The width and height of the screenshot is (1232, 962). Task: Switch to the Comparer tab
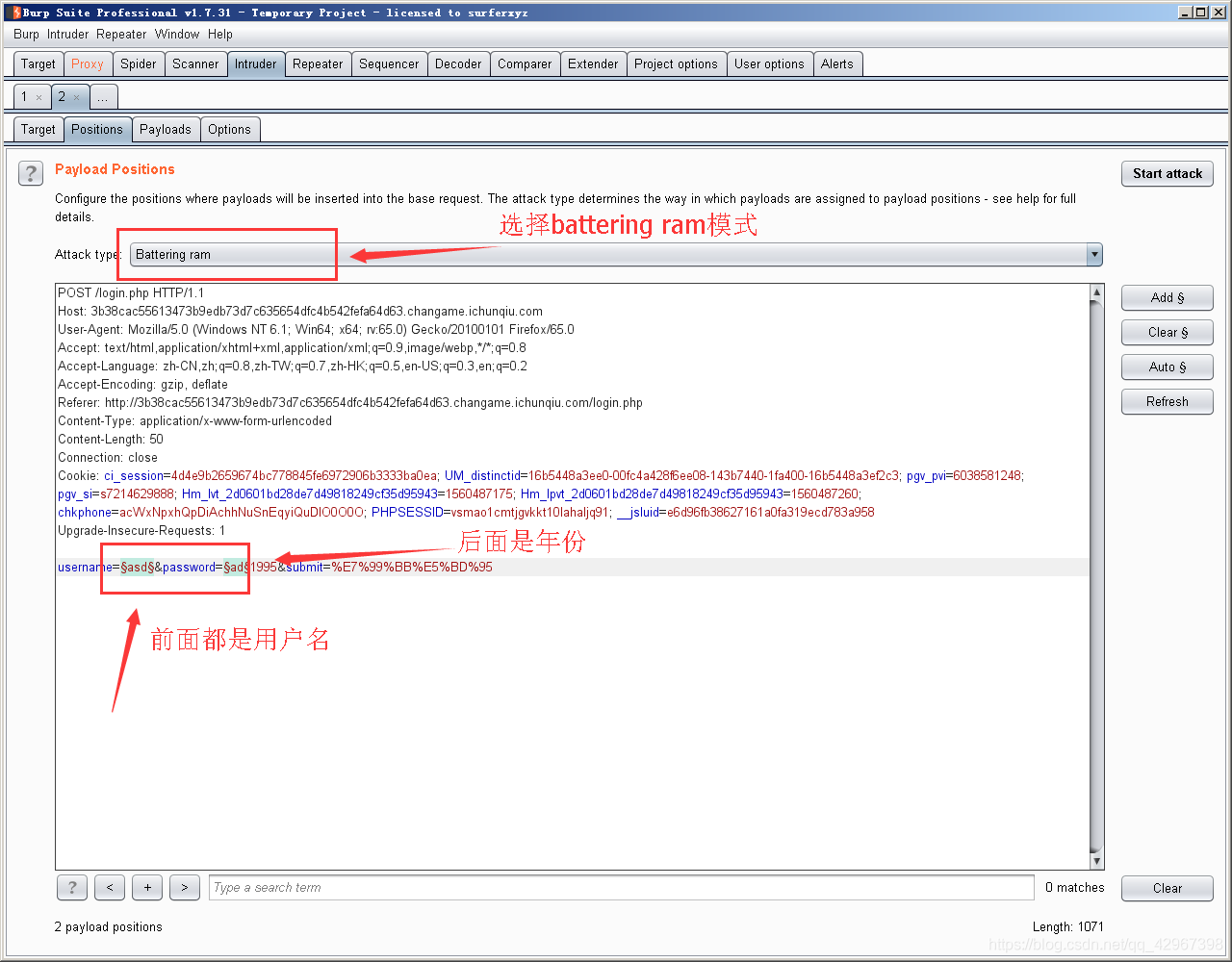[x=525, y=64]
